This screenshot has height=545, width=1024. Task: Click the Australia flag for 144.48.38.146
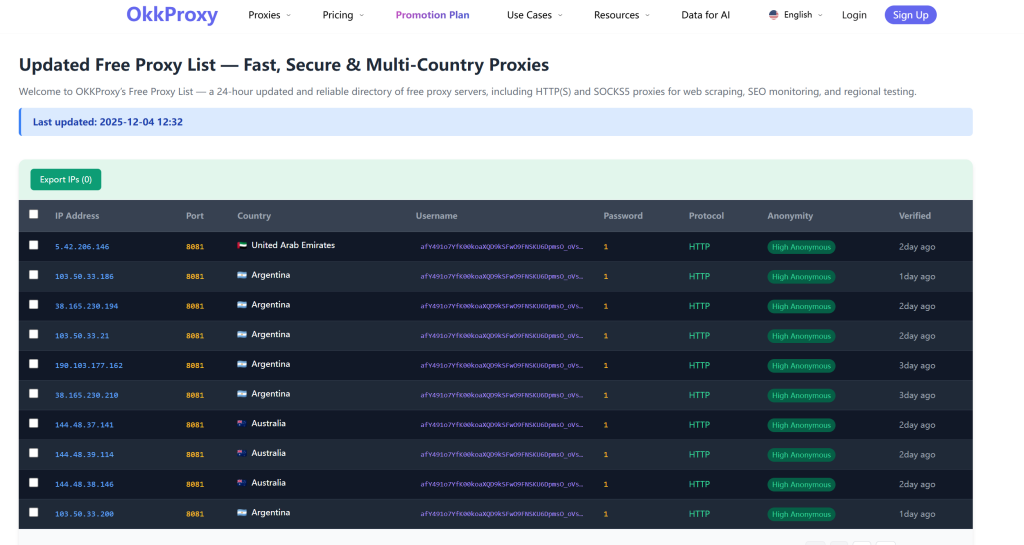(x=242, y=483)
